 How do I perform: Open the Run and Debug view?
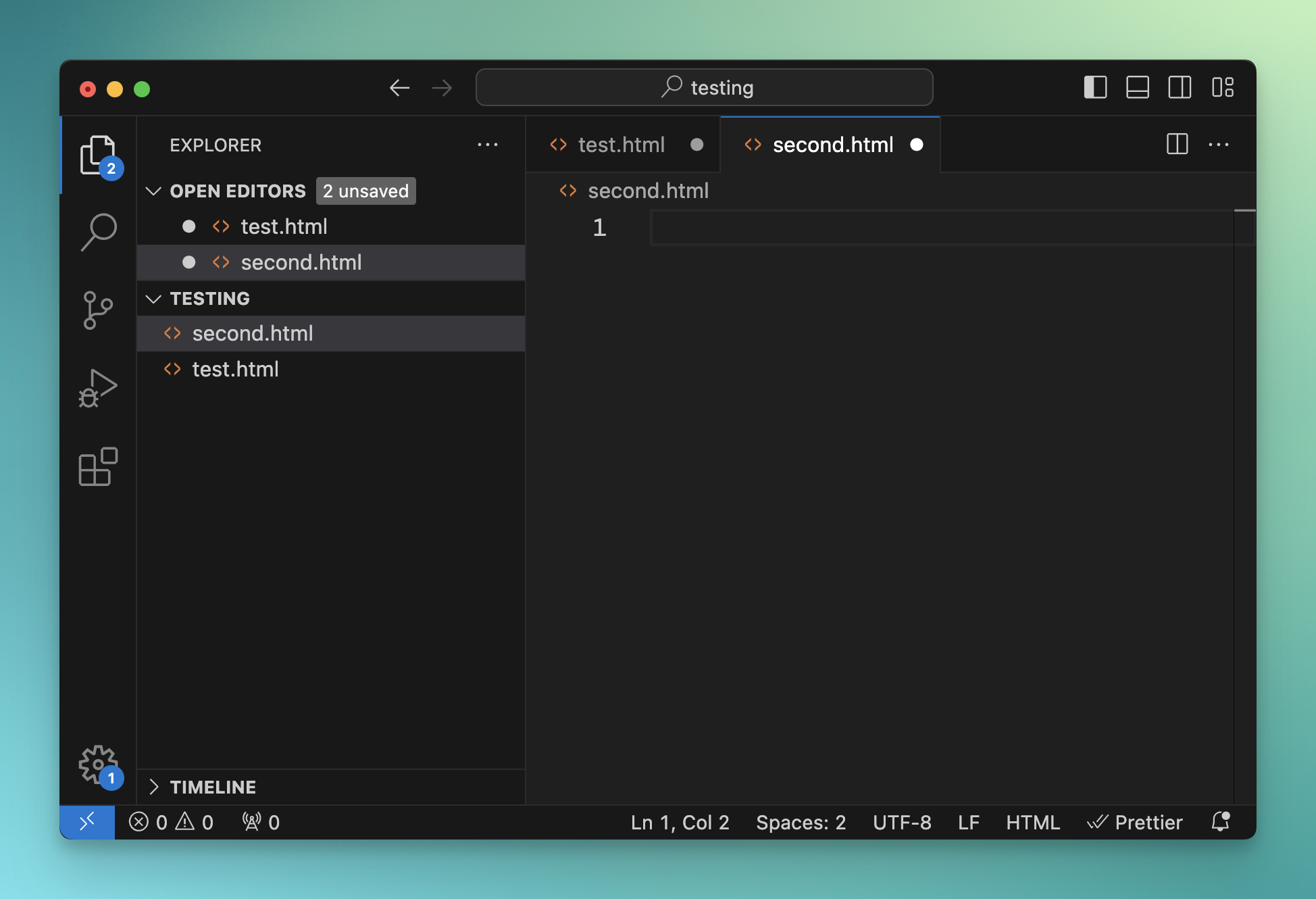point(99,388)
